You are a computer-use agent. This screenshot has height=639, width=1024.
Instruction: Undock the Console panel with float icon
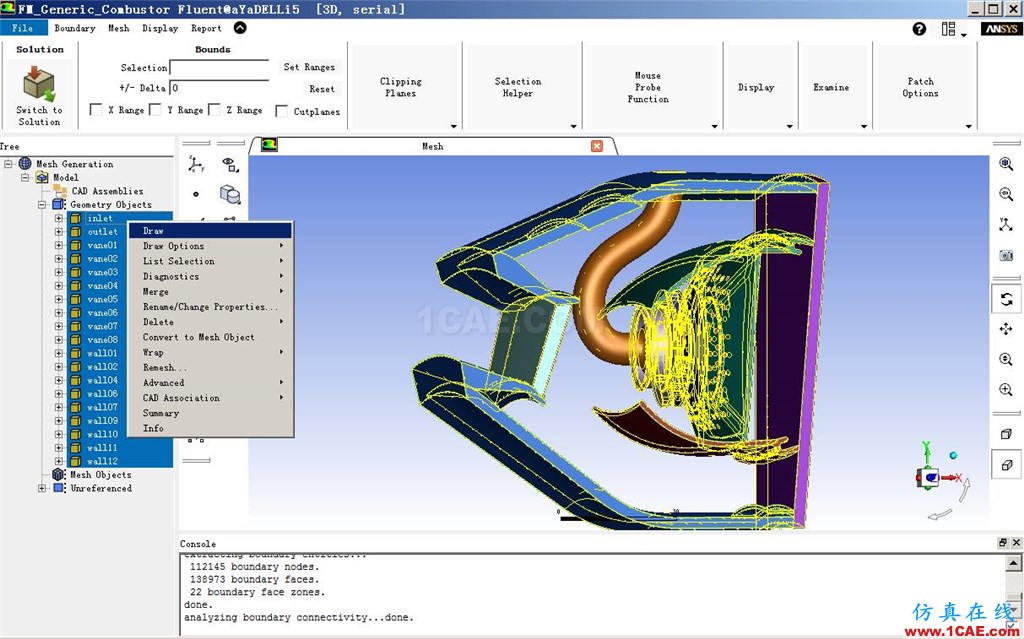(x=1003, y=543)
